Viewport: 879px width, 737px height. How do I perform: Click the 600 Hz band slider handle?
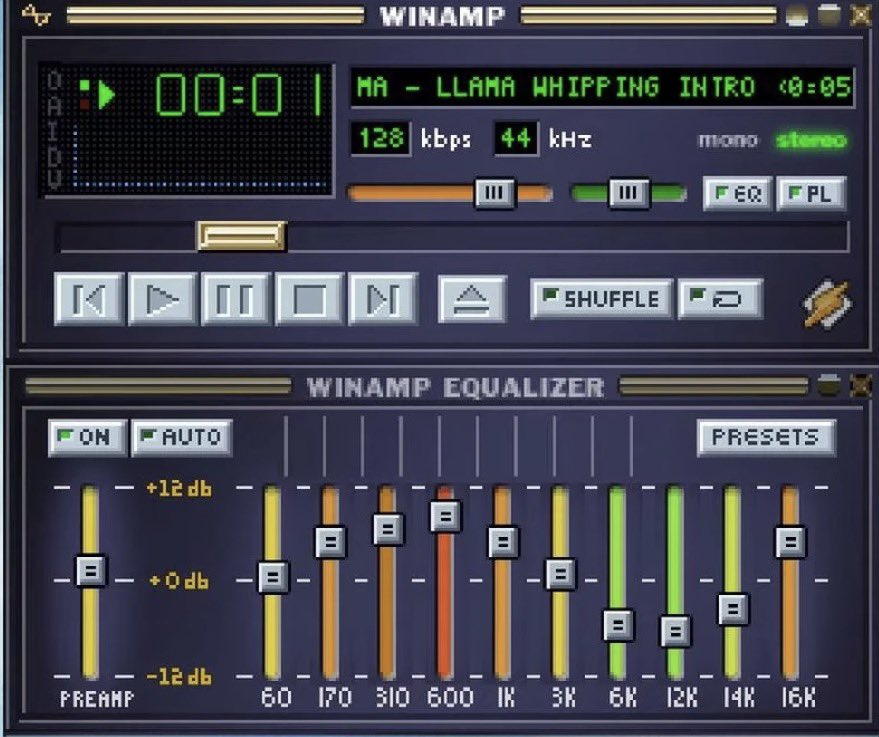point(446,516)
